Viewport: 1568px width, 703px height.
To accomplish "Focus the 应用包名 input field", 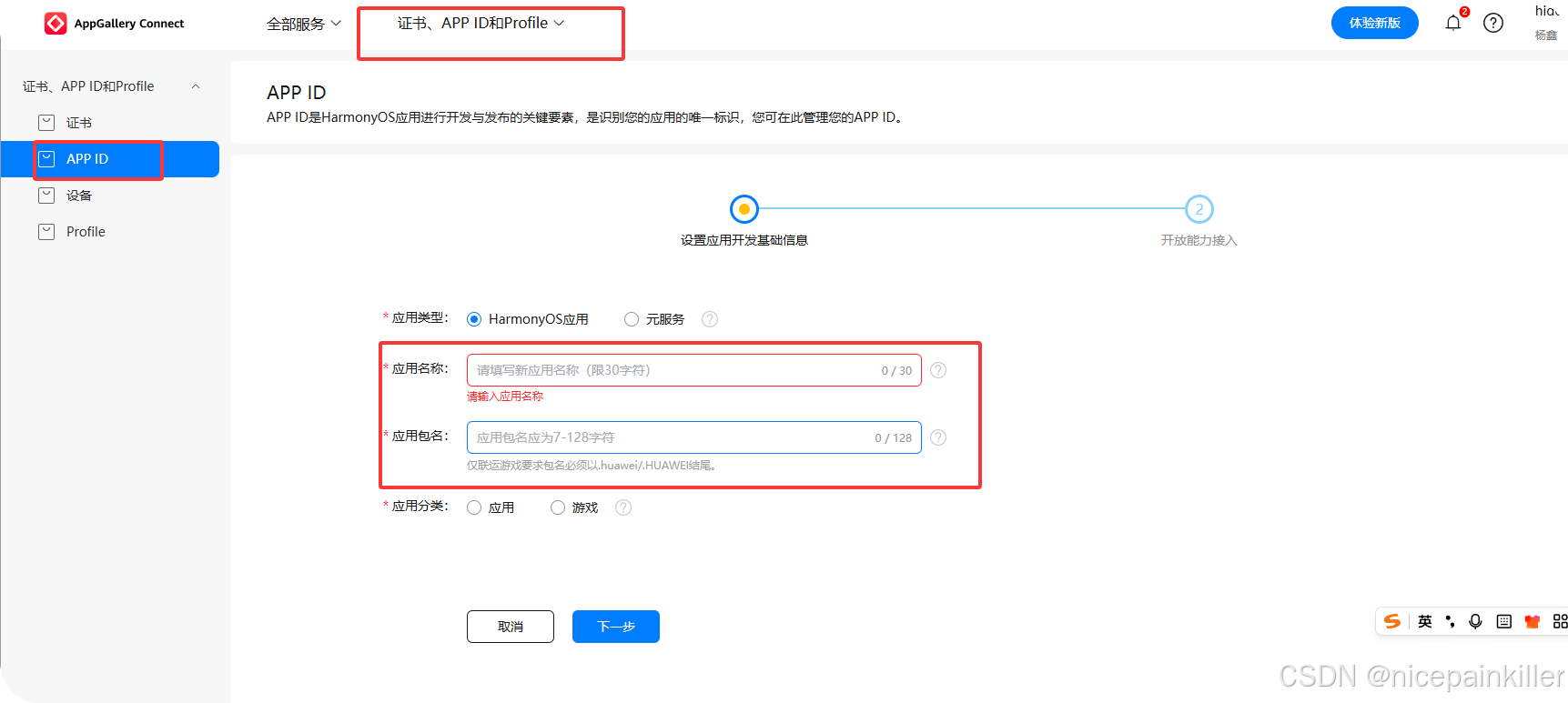I will [694, 437].
